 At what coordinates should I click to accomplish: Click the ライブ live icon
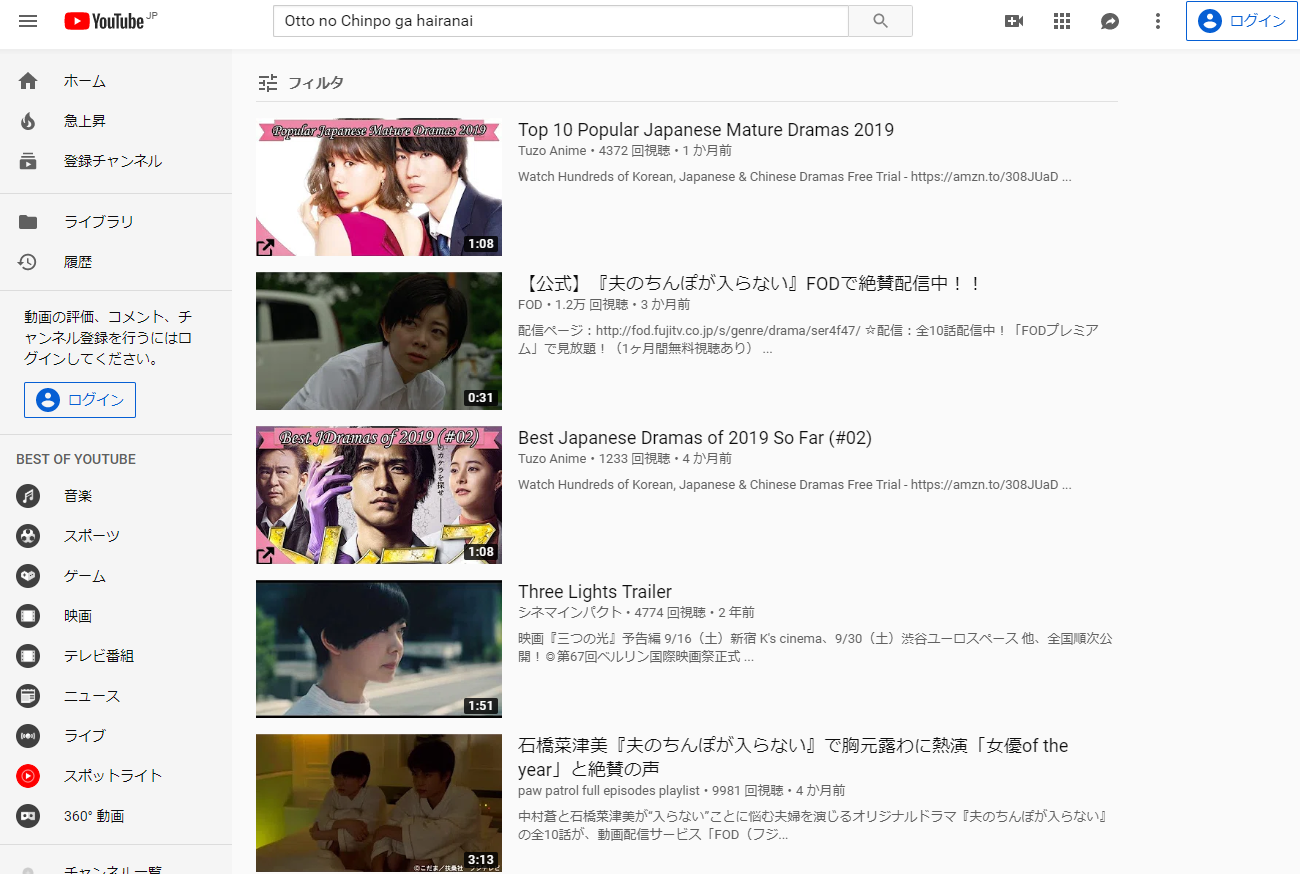(28, 736)
